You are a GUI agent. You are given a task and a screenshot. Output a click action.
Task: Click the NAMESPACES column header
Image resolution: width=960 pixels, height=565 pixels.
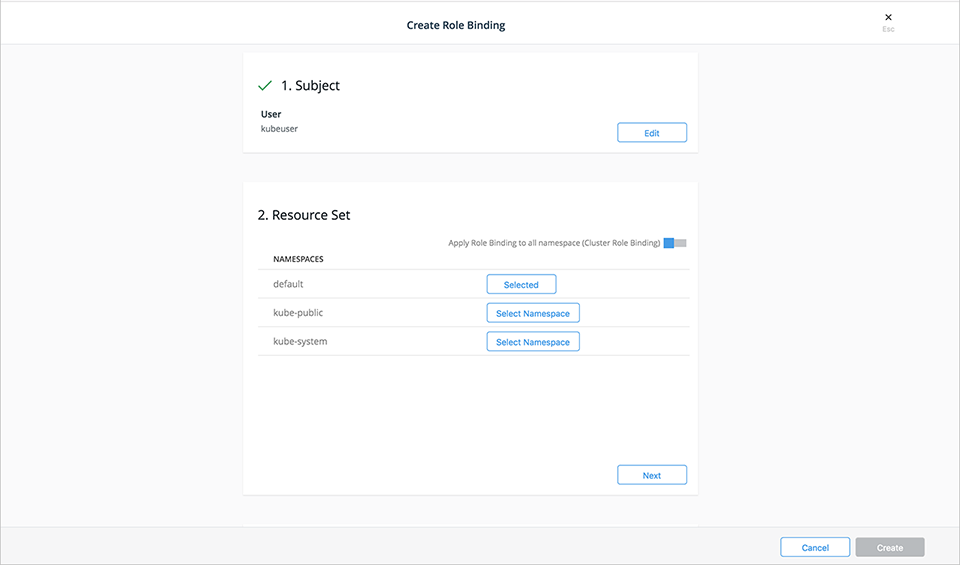(x=298, y=259)
